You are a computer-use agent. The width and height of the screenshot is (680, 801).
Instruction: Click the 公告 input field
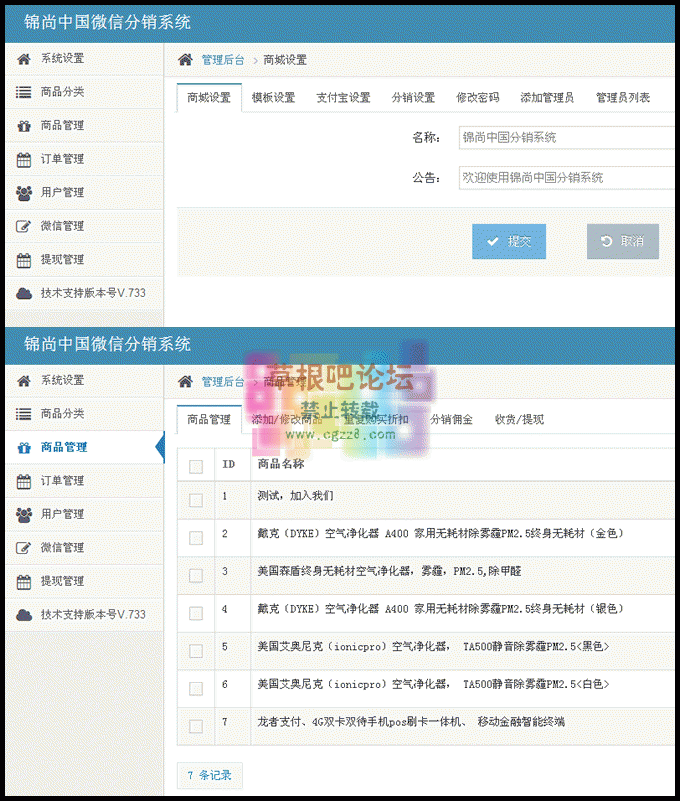tap(567, 178)
